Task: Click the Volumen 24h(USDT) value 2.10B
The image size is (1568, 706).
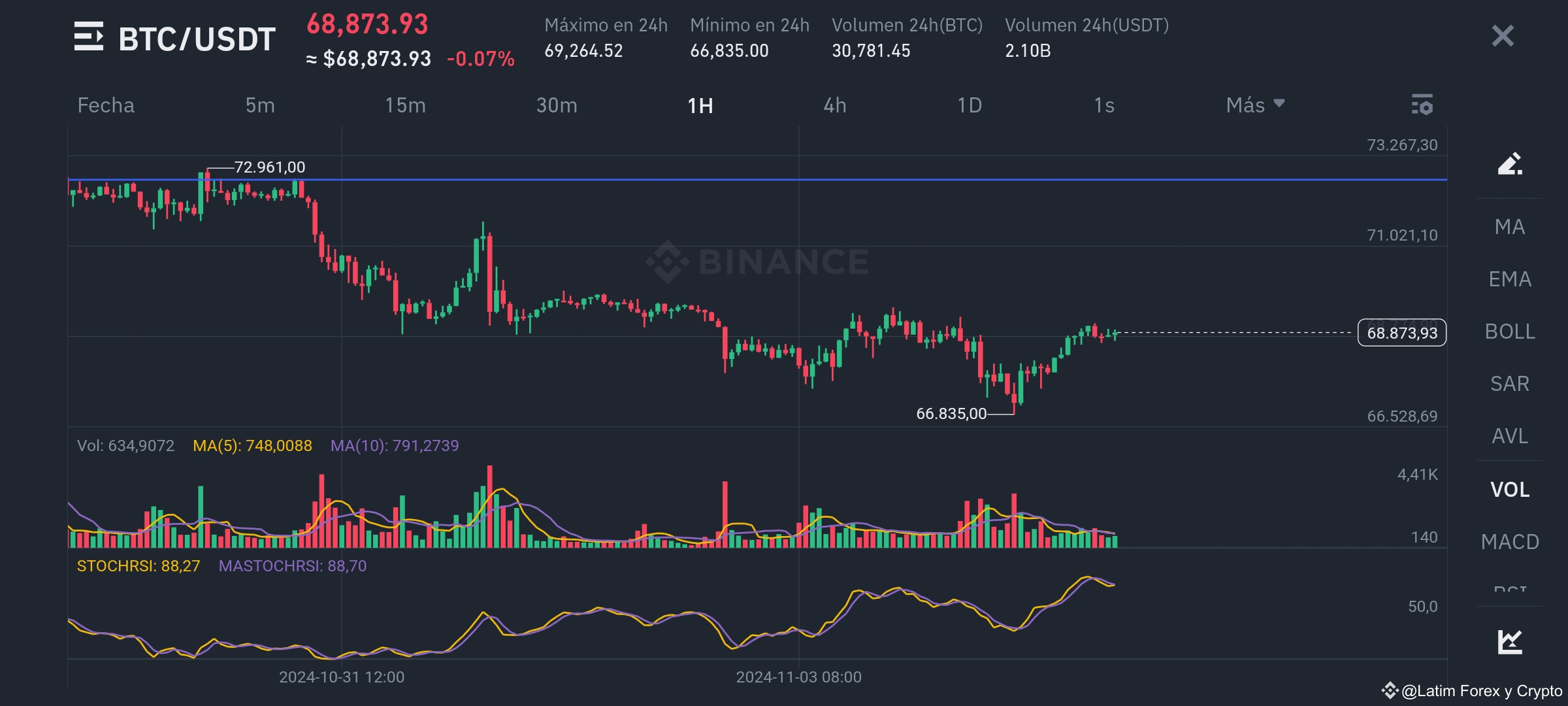Action: 1028,51
